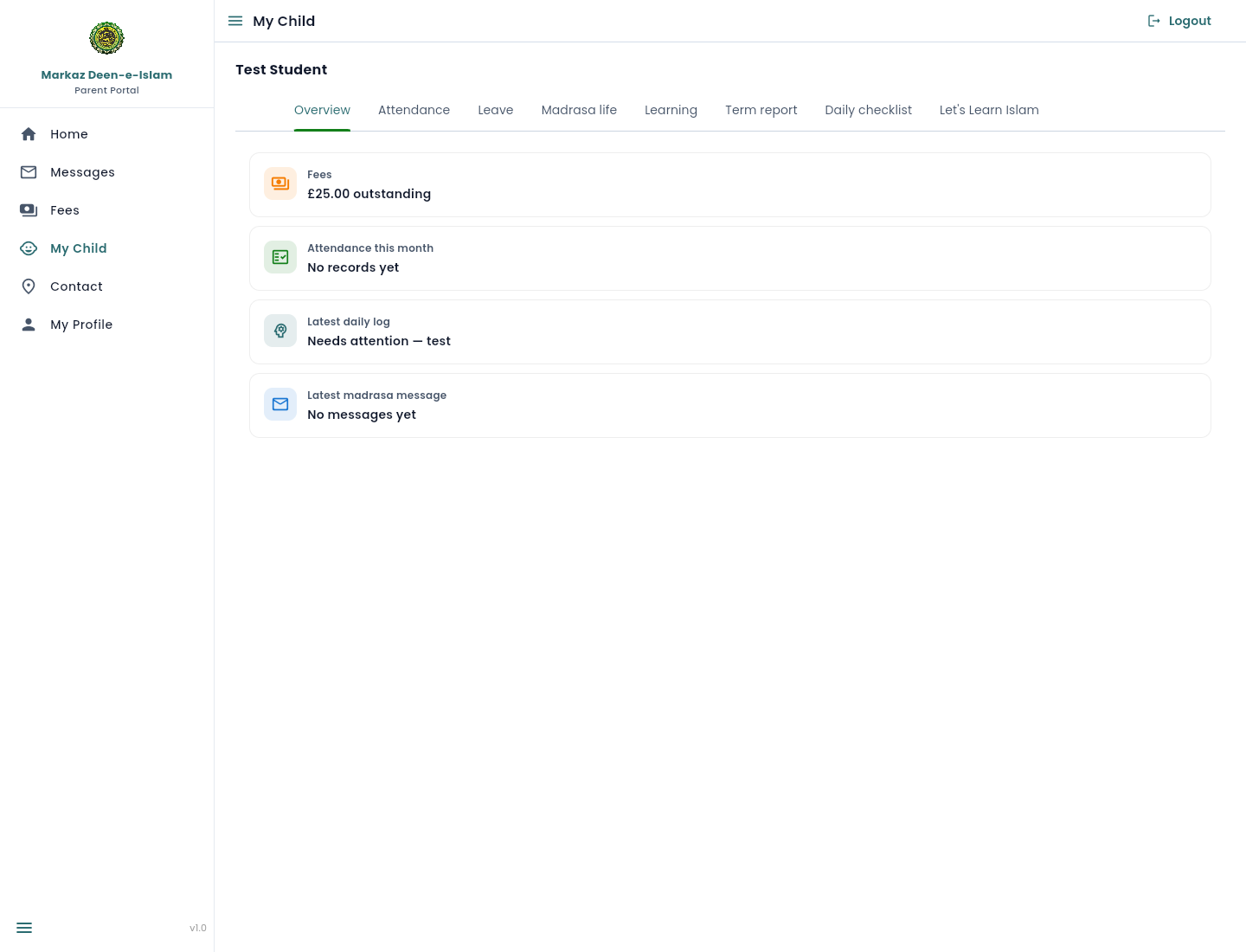
Task: Open the Leave tab
Action: click(x=496, y=110)
